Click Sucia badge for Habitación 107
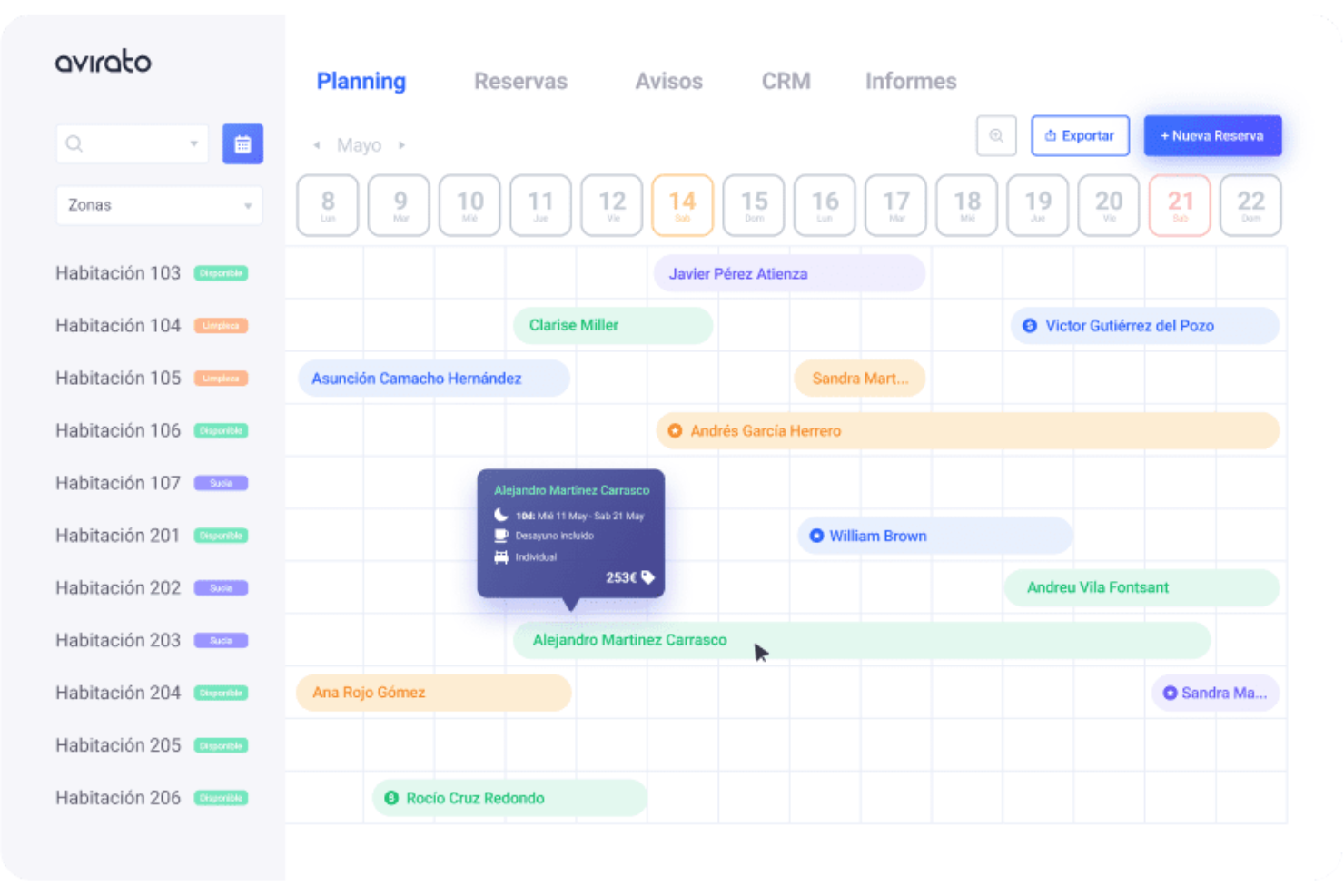 pyautogui.click(x=221, y=483)
